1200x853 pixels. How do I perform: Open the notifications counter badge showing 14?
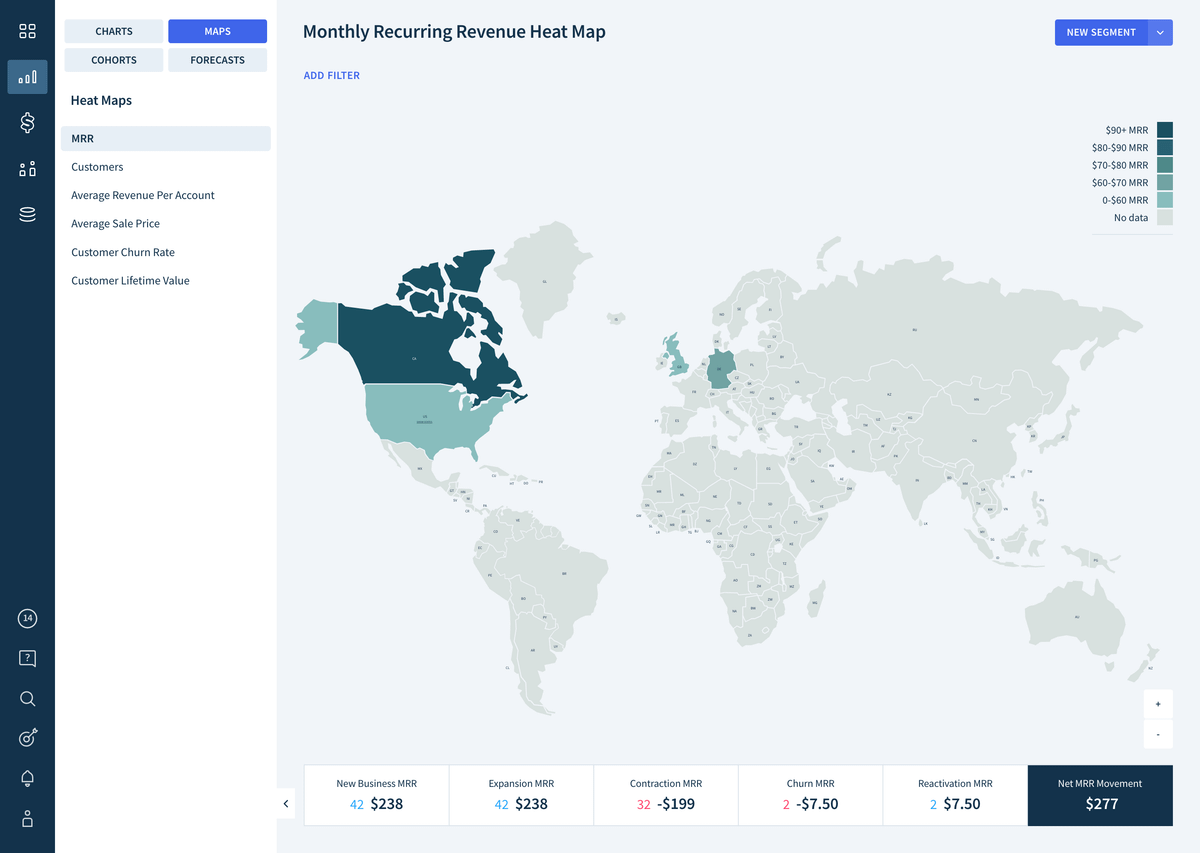pyautogui.click(x=27, y=619)
